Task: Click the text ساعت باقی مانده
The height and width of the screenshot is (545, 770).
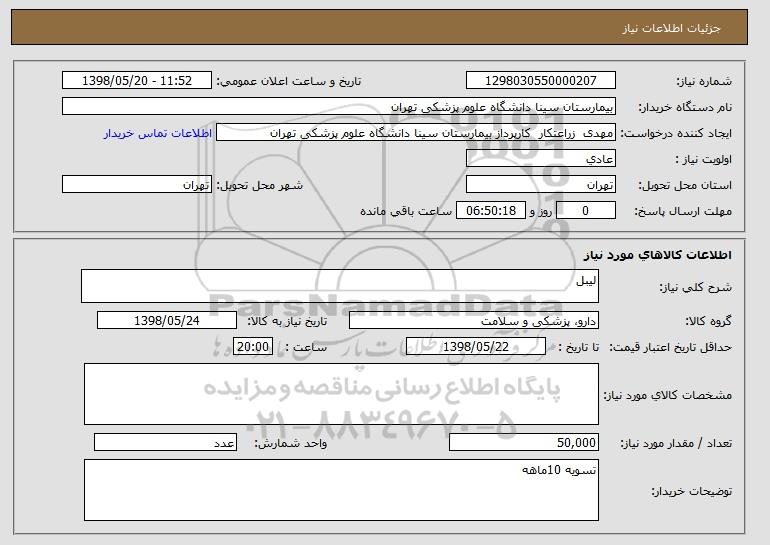Action: pyautogui.click(x=406, y=211)
